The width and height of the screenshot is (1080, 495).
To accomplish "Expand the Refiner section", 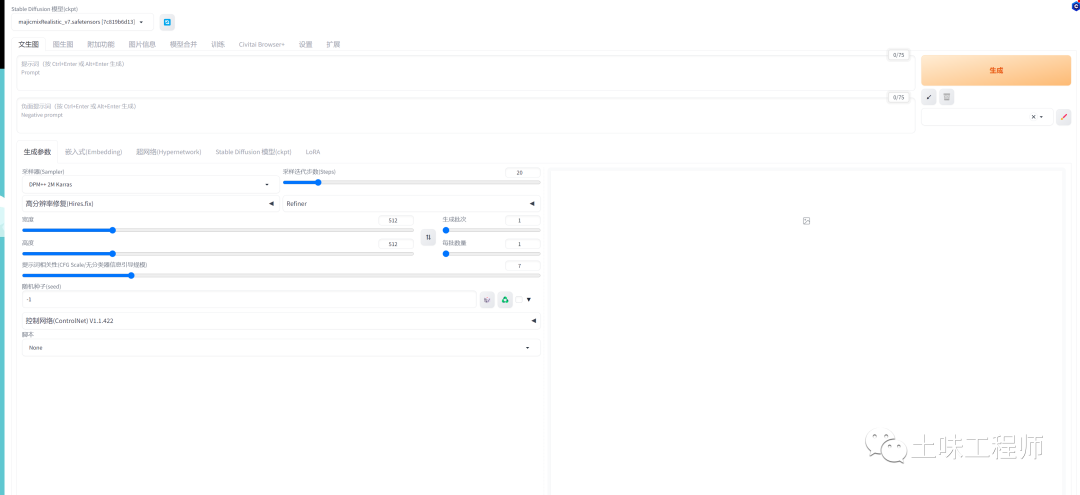I will click(411, 204).
